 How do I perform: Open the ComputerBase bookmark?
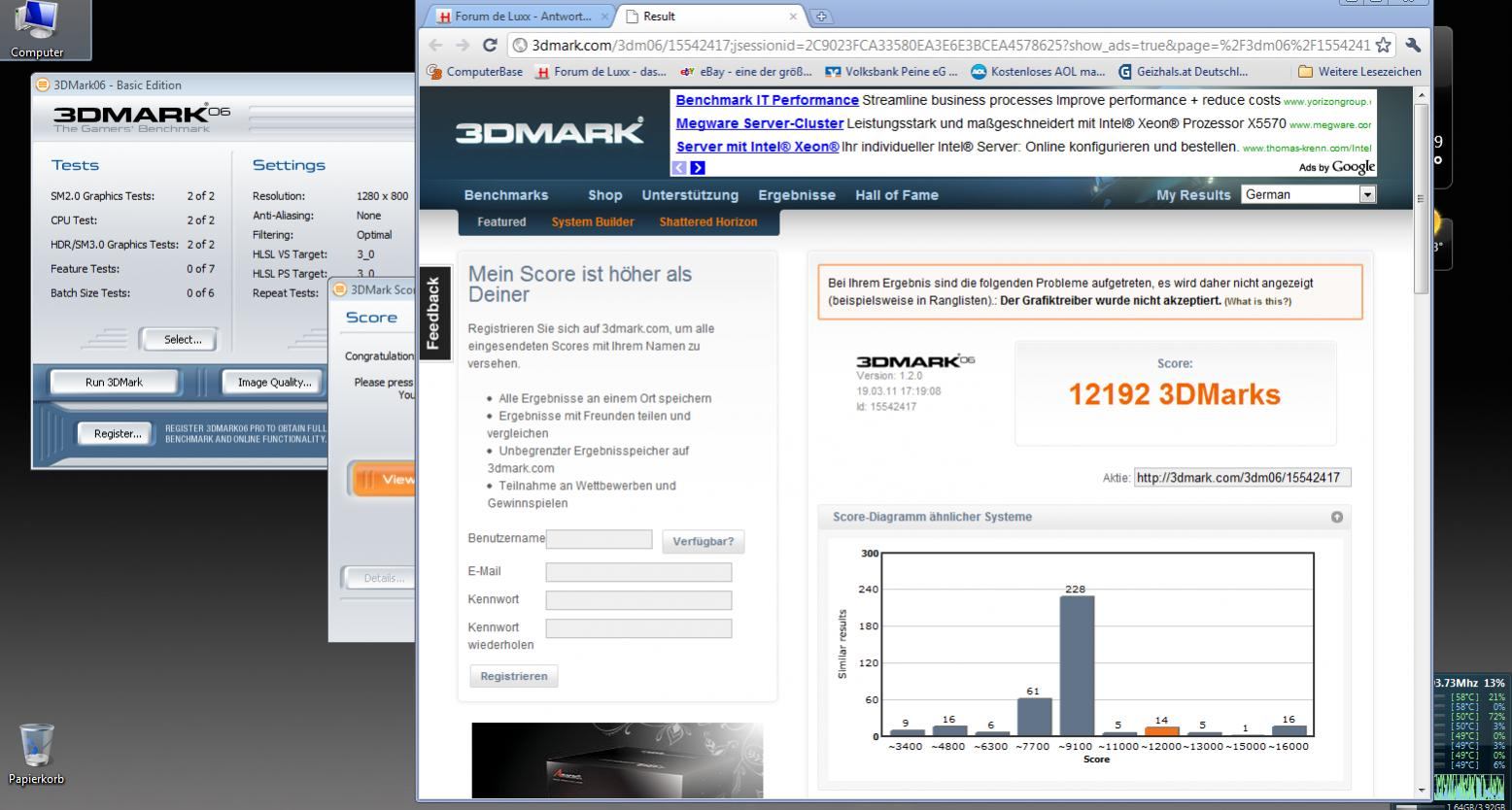click(x=475, y=72)
